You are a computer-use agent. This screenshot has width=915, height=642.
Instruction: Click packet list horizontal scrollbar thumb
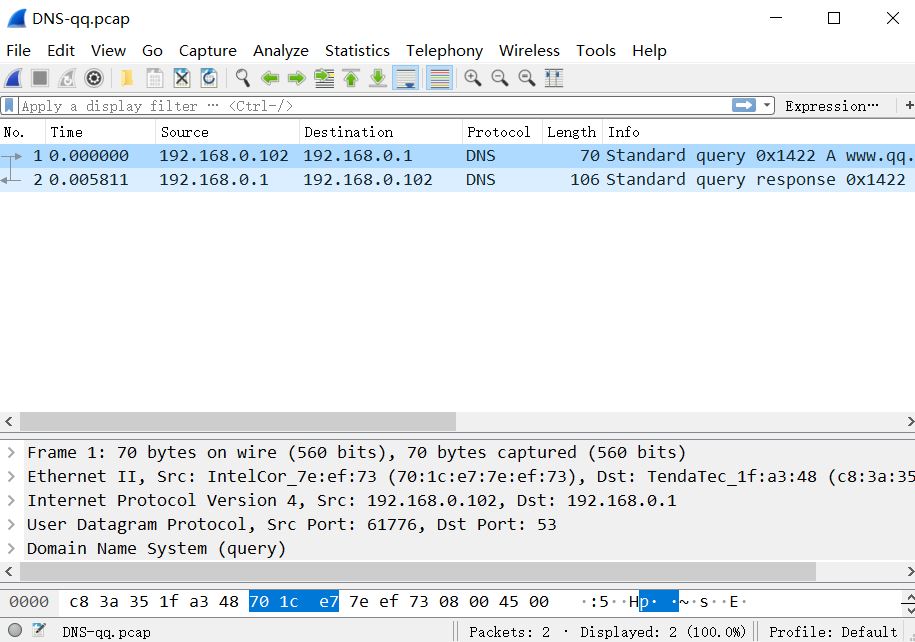point(238,421)
